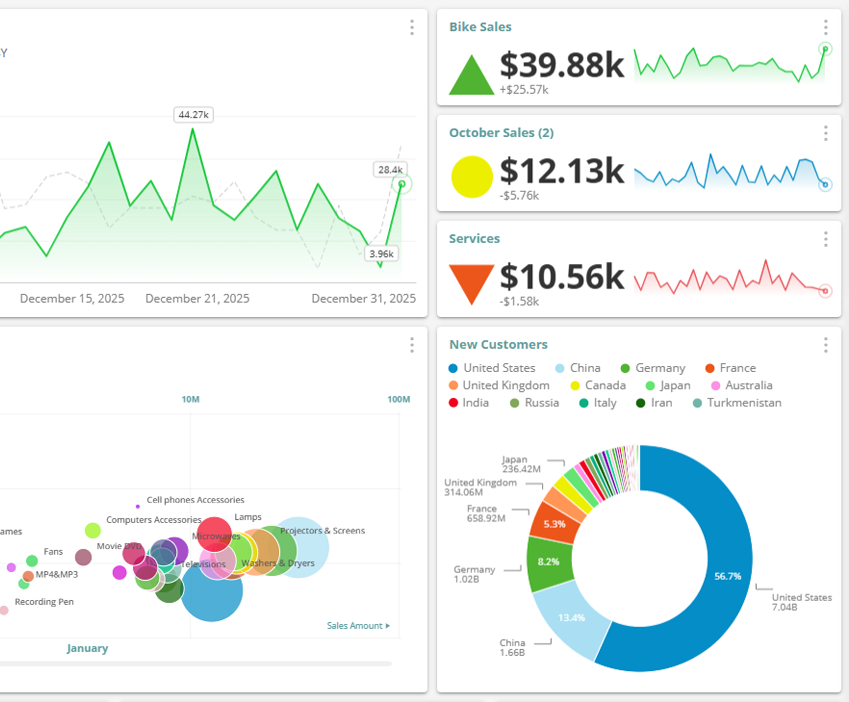Toggle Germany in the legend
Screen dimensions: 849x702
pyautogui.click(x=653, y=368)
